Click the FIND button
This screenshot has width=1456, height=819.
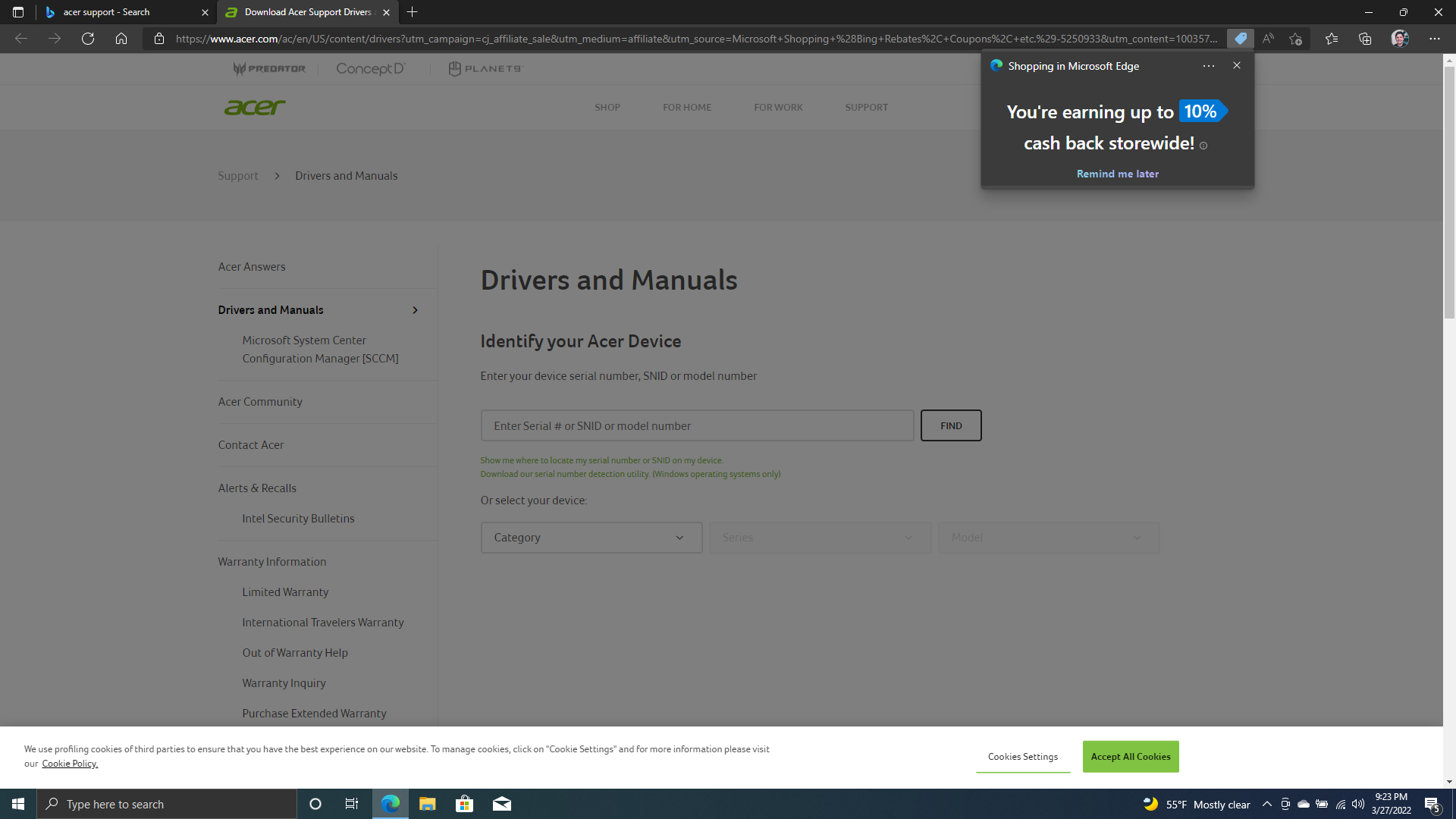coord(951,425)
